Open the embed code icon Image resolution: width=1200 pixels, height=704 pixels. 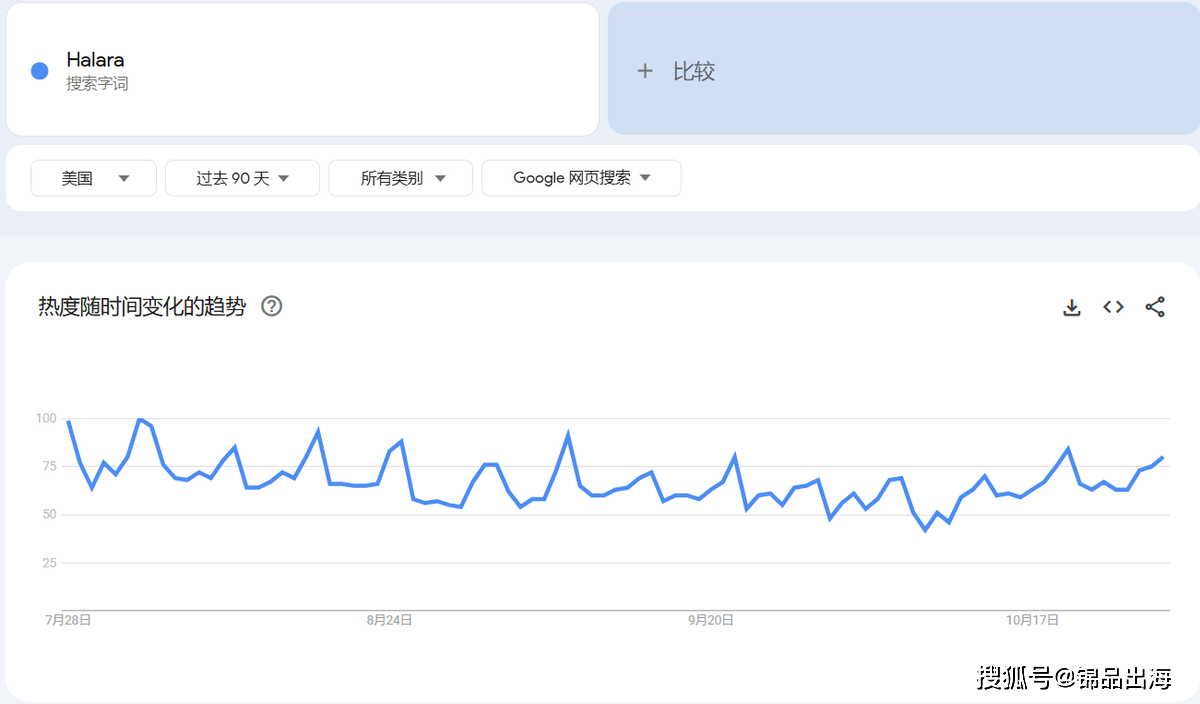(1113, 307)
